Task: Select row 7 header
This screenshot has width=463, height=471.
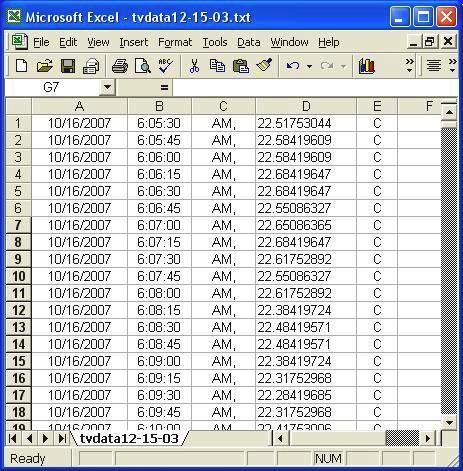Action: pos(18,225)
